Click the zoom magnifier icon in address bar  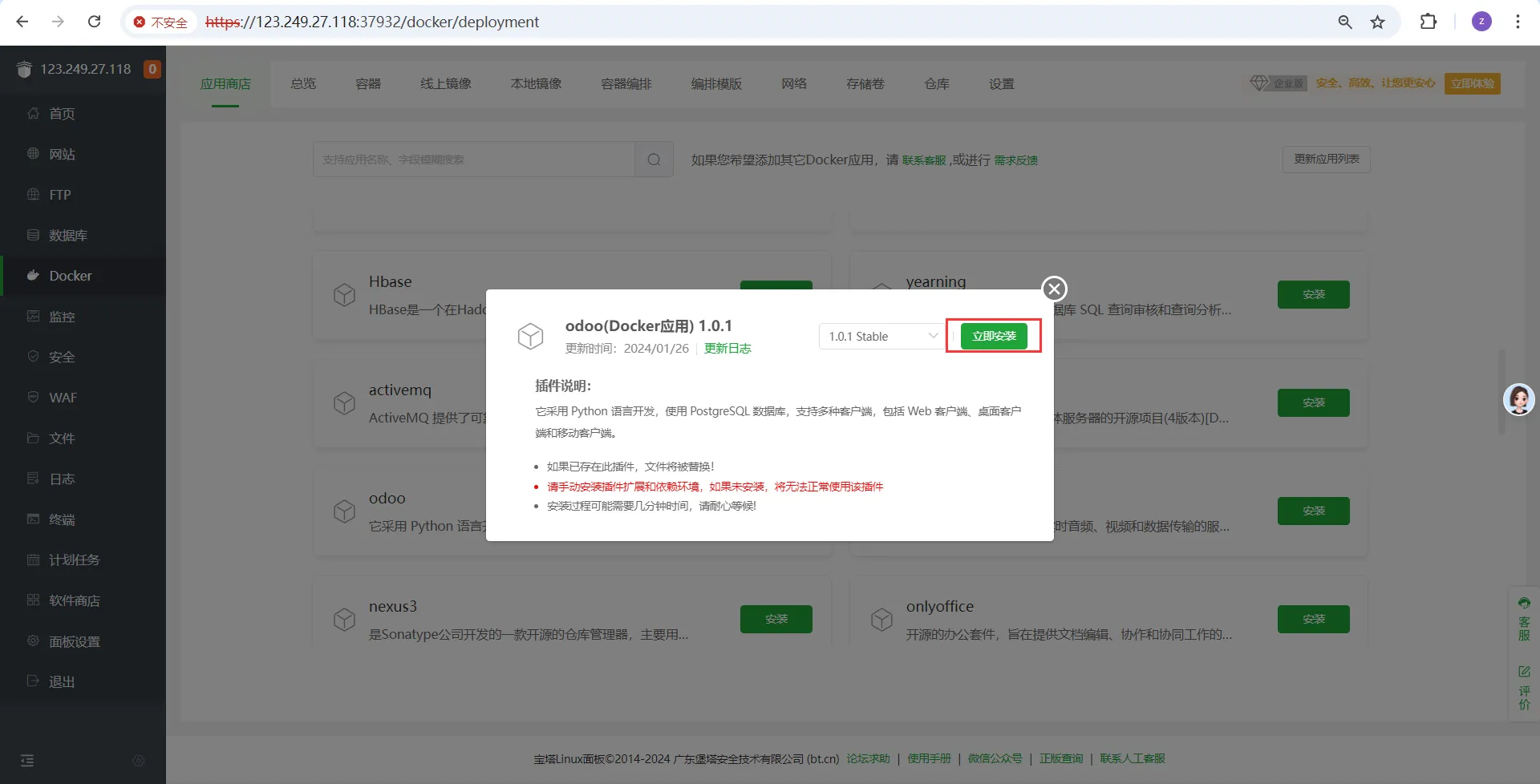(x=1345, y=22)
